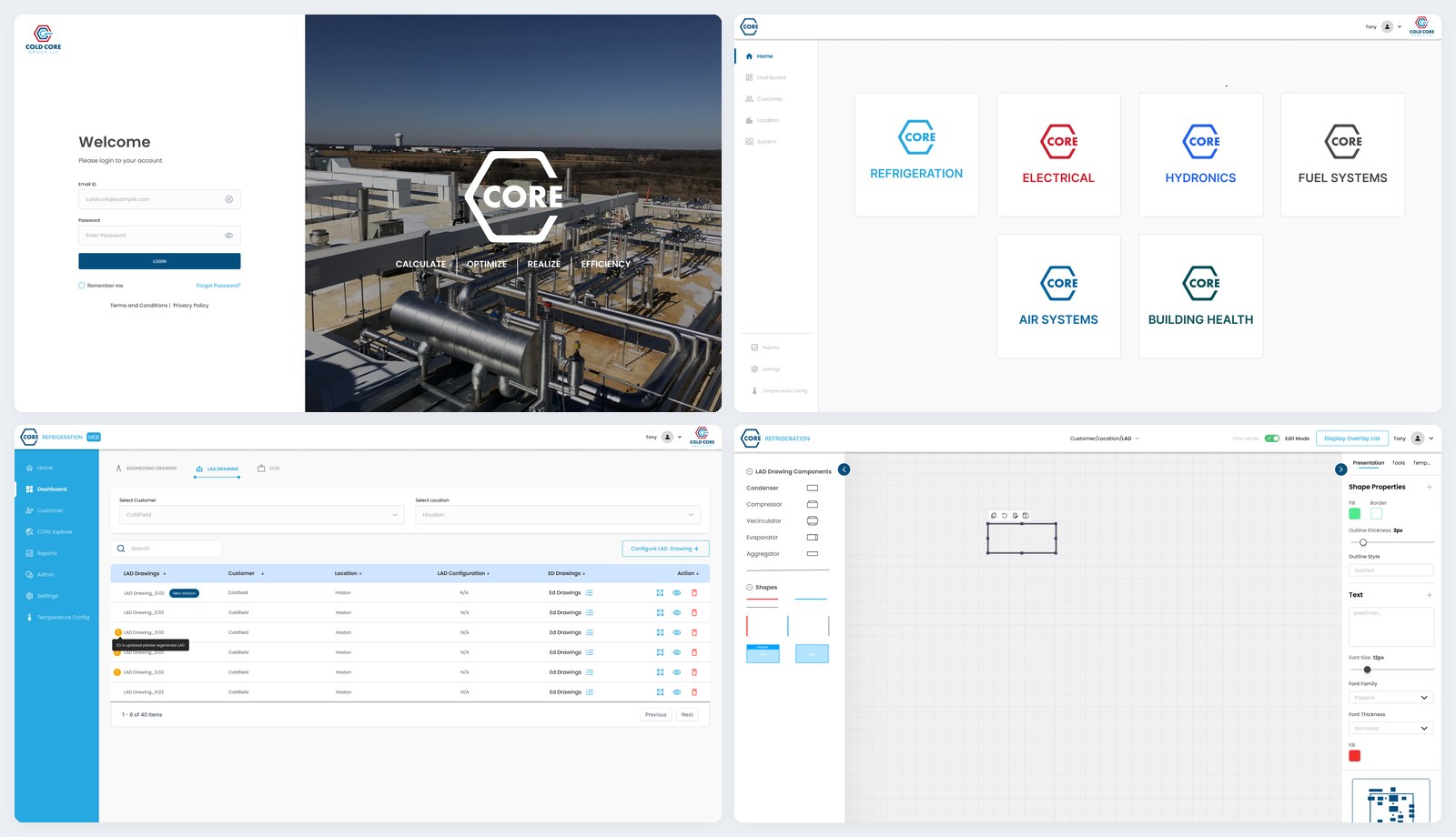Pick the blue box shape with header
1456x837 pixels.
(763, 653)
